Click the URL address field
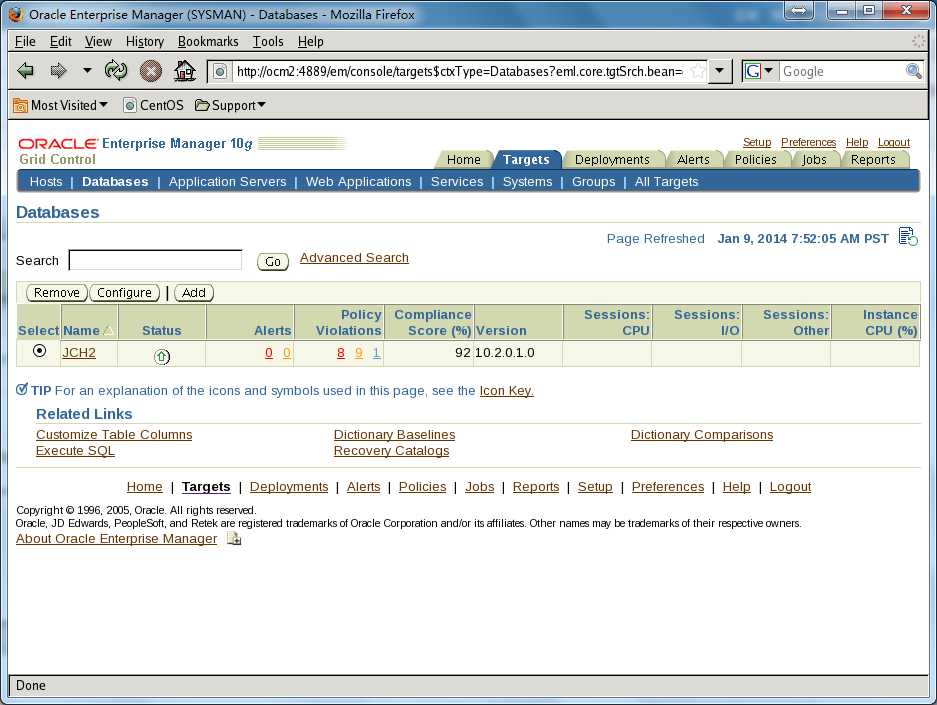937x705 pixels. (459, 72)
